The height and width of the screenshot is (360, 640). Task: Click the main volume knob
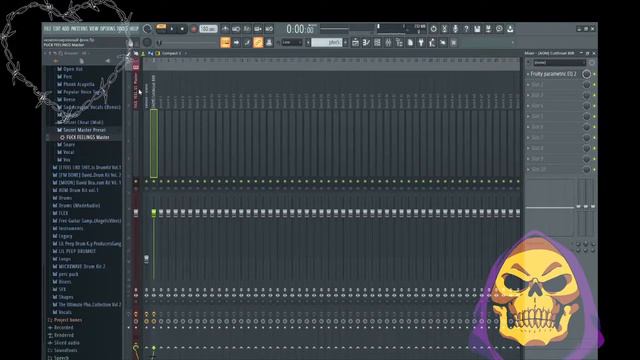click(x=147, y=29)
